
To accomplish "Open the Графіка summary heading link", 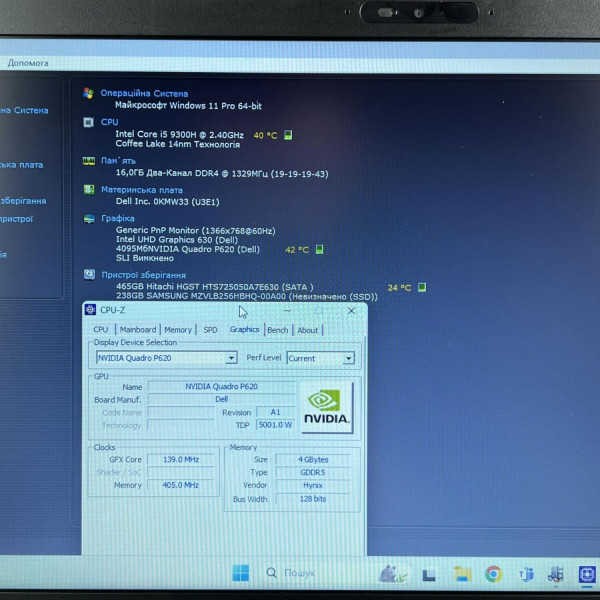I will [118, 218].
